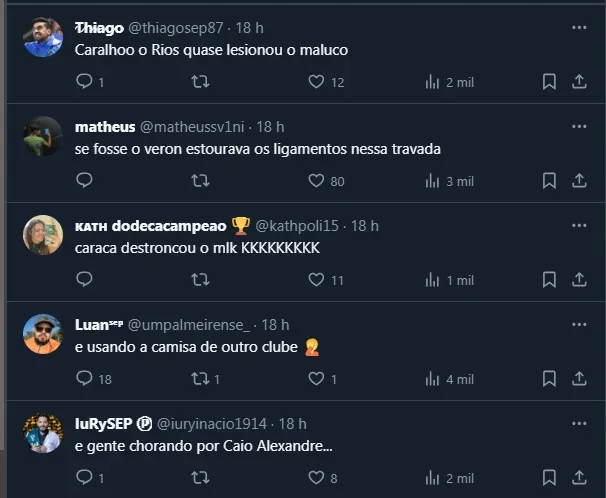Screen dimensions: 606x498
Task: Open matheus's avatar image
Action: click(43, 136)
